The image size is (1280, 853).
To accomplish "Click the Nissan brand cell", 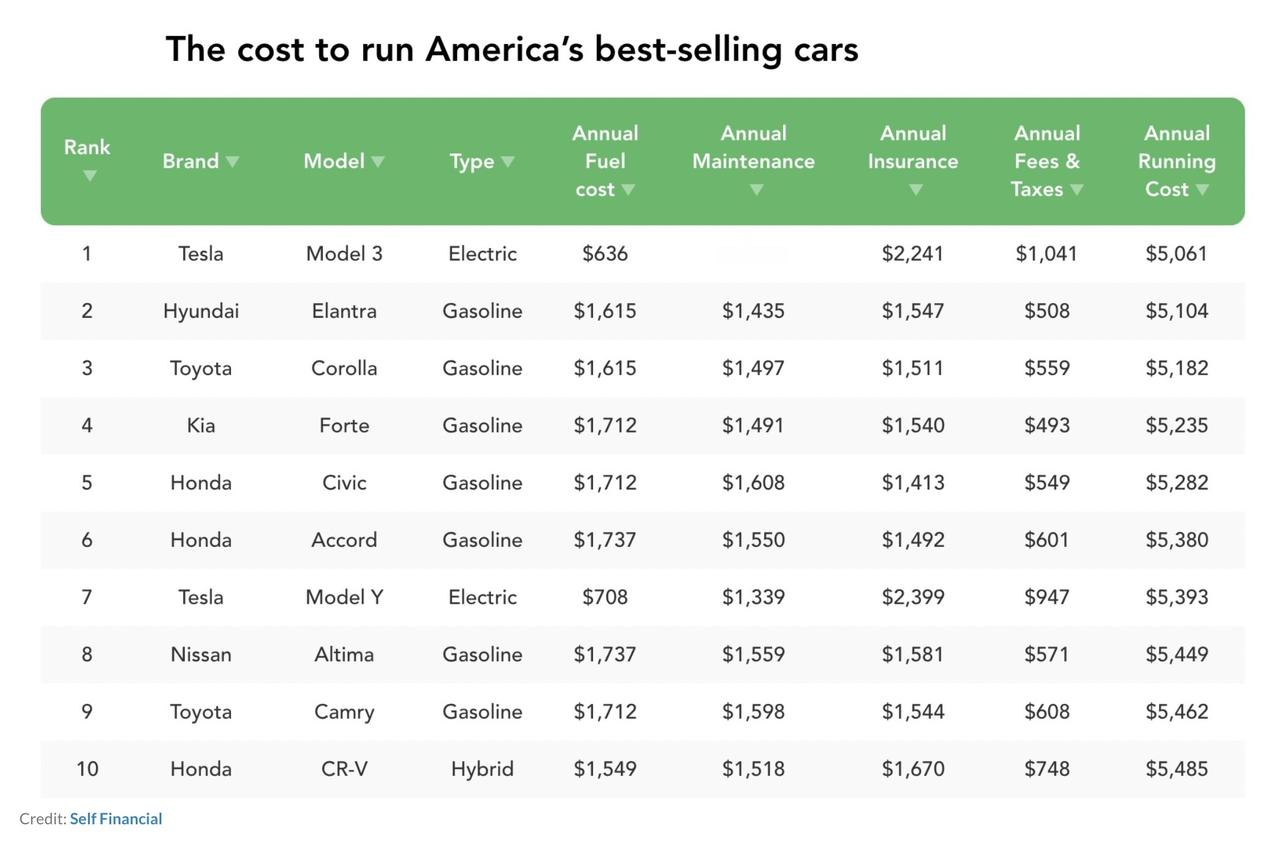I will 201,654.
